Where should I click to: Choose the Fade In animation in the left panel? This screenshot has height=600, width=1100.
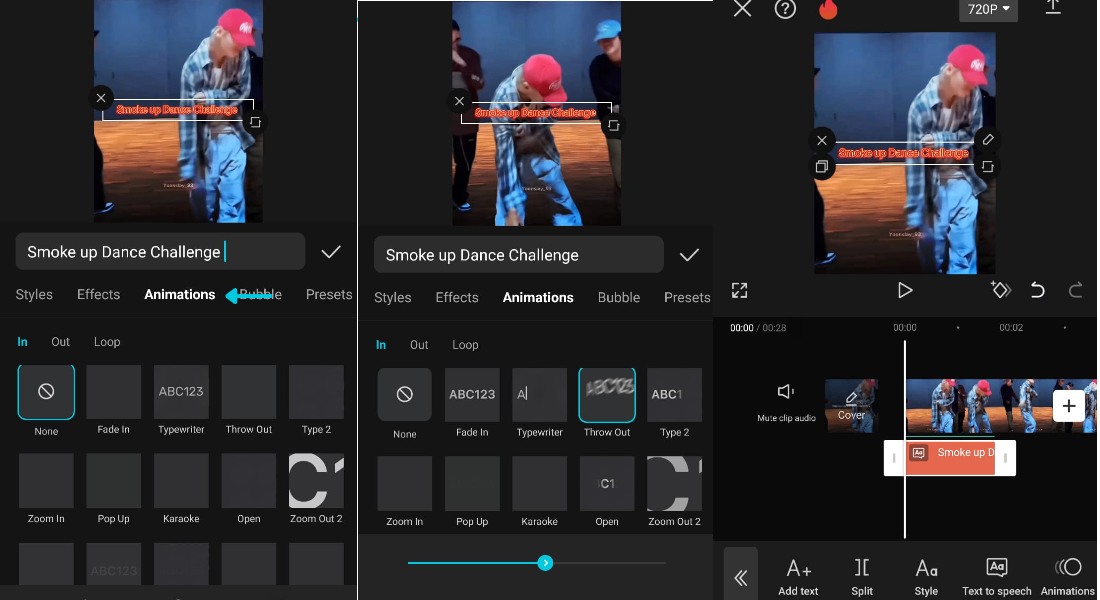[x=114, y=392]
